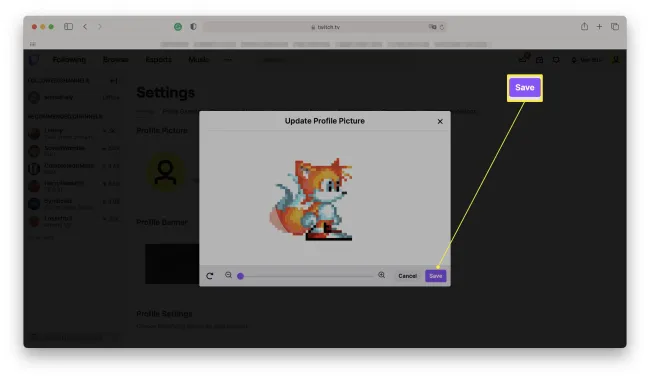Open the Safari share icon
This screenshot has width=650, height=379.
click(584, 27)
